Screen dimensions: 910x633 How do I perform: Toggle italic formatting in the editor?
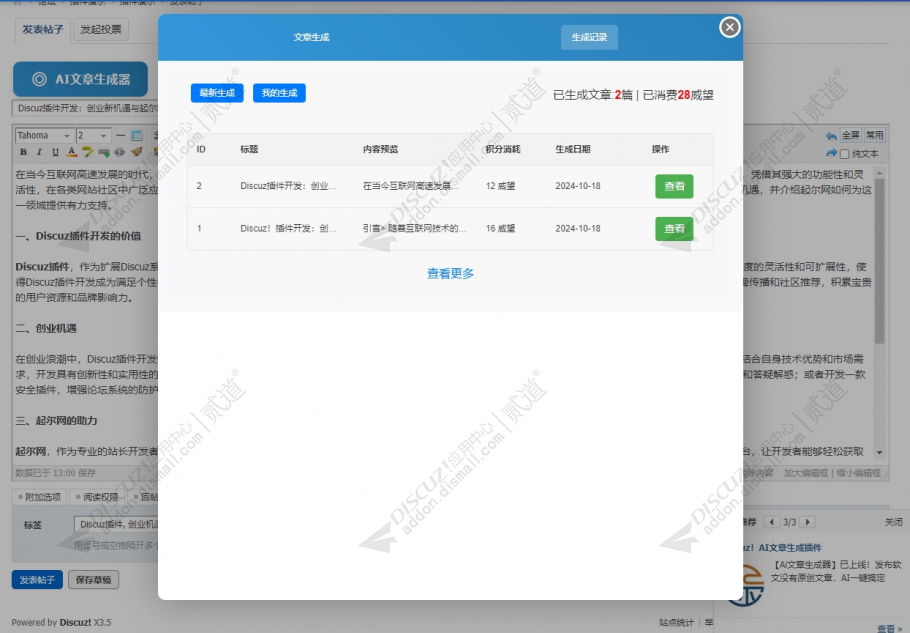coord(39,152)
